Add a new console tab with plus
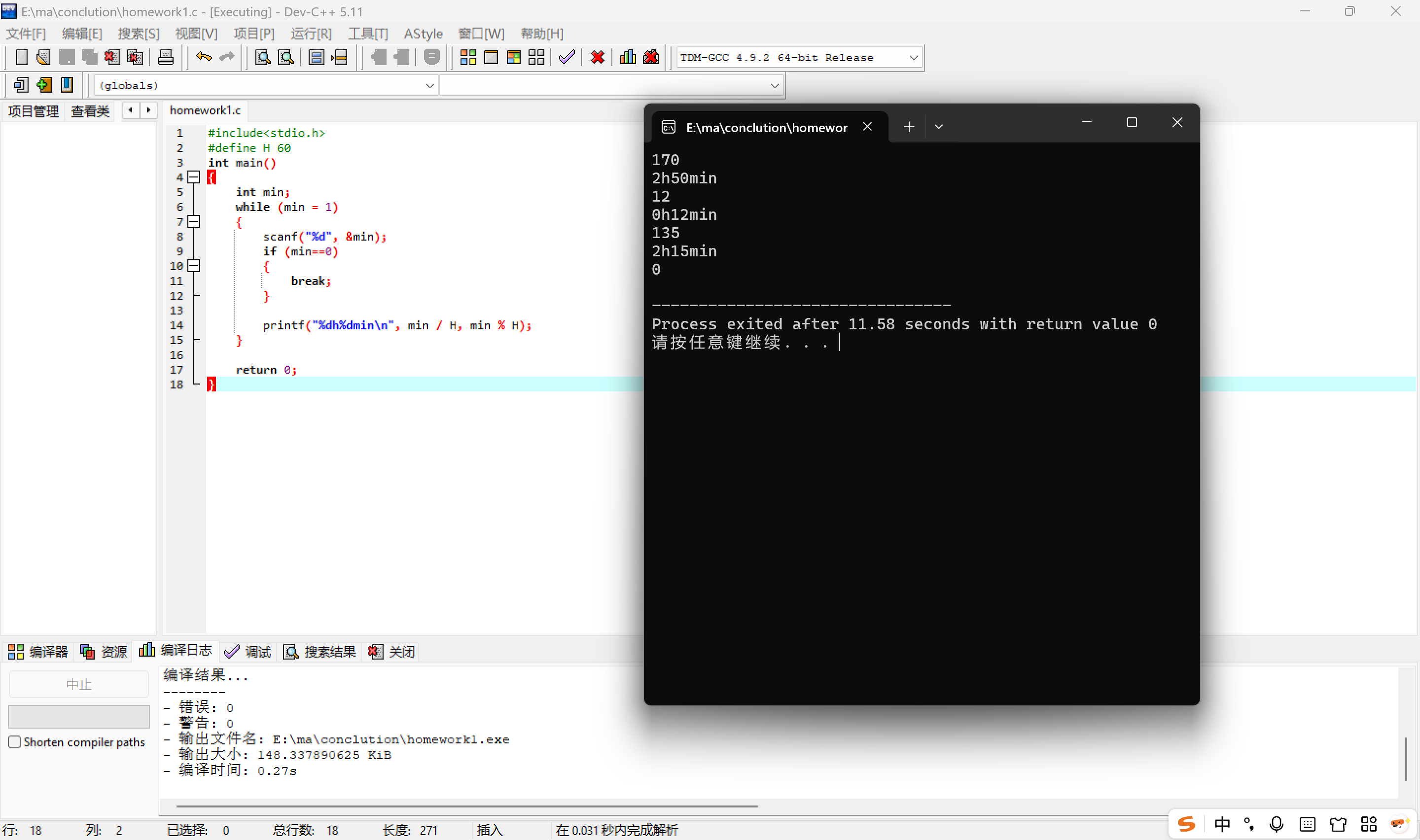1420x840 pixels. 909,127
